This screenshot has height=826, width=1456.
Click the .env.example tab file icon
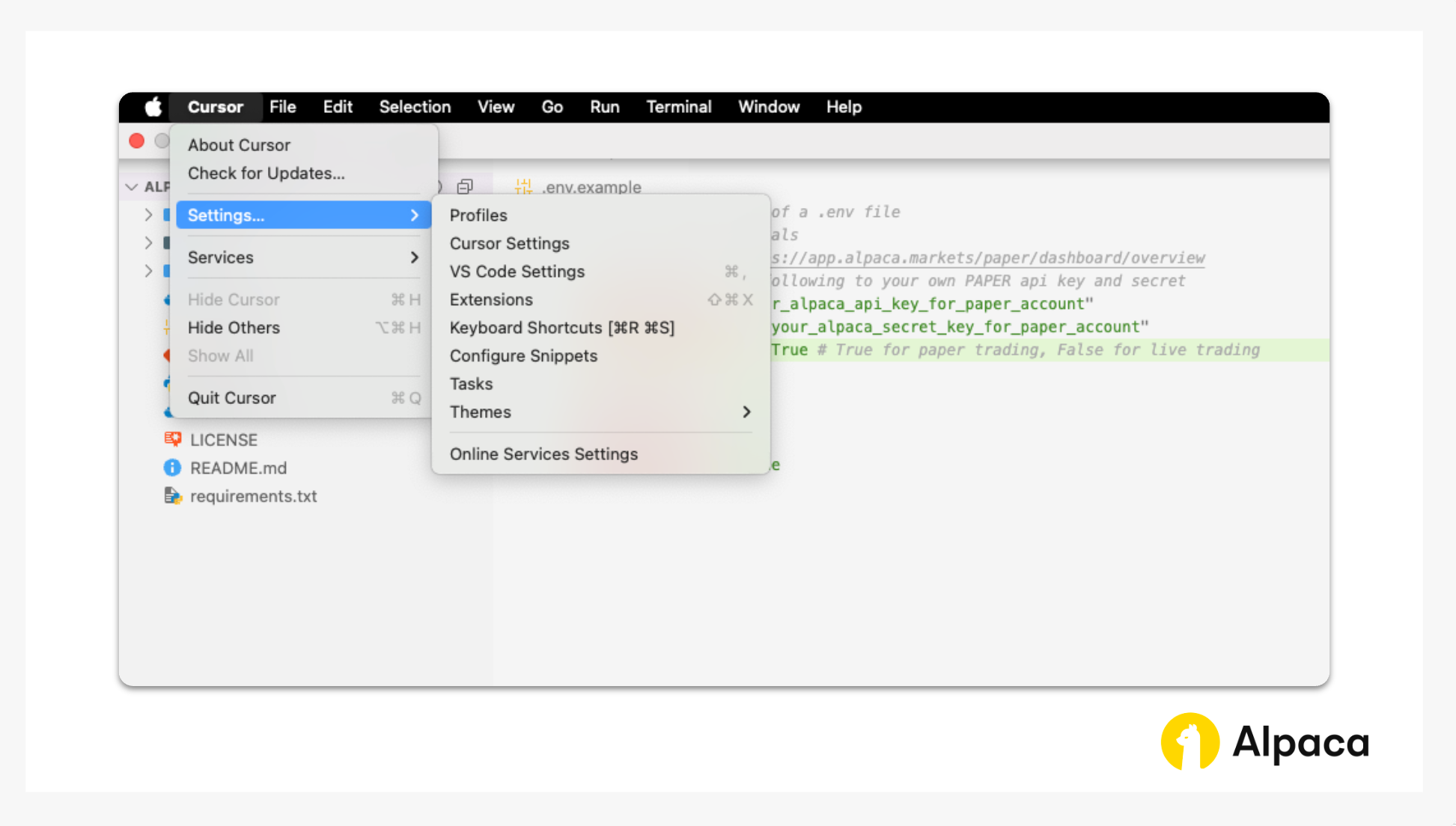click(523, 186)
